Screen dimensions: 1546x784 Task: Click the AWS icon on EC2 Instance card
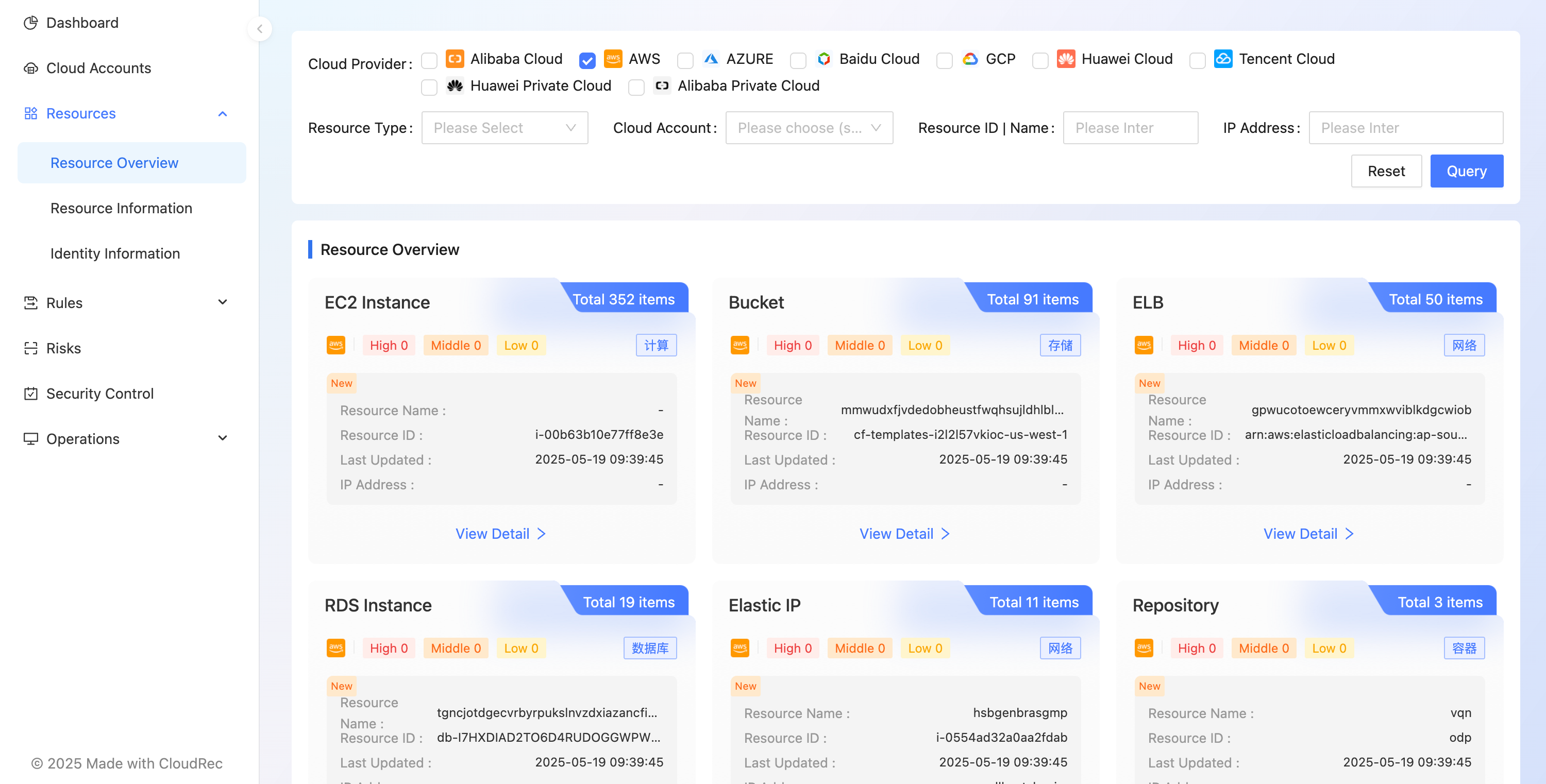(336, 345)
